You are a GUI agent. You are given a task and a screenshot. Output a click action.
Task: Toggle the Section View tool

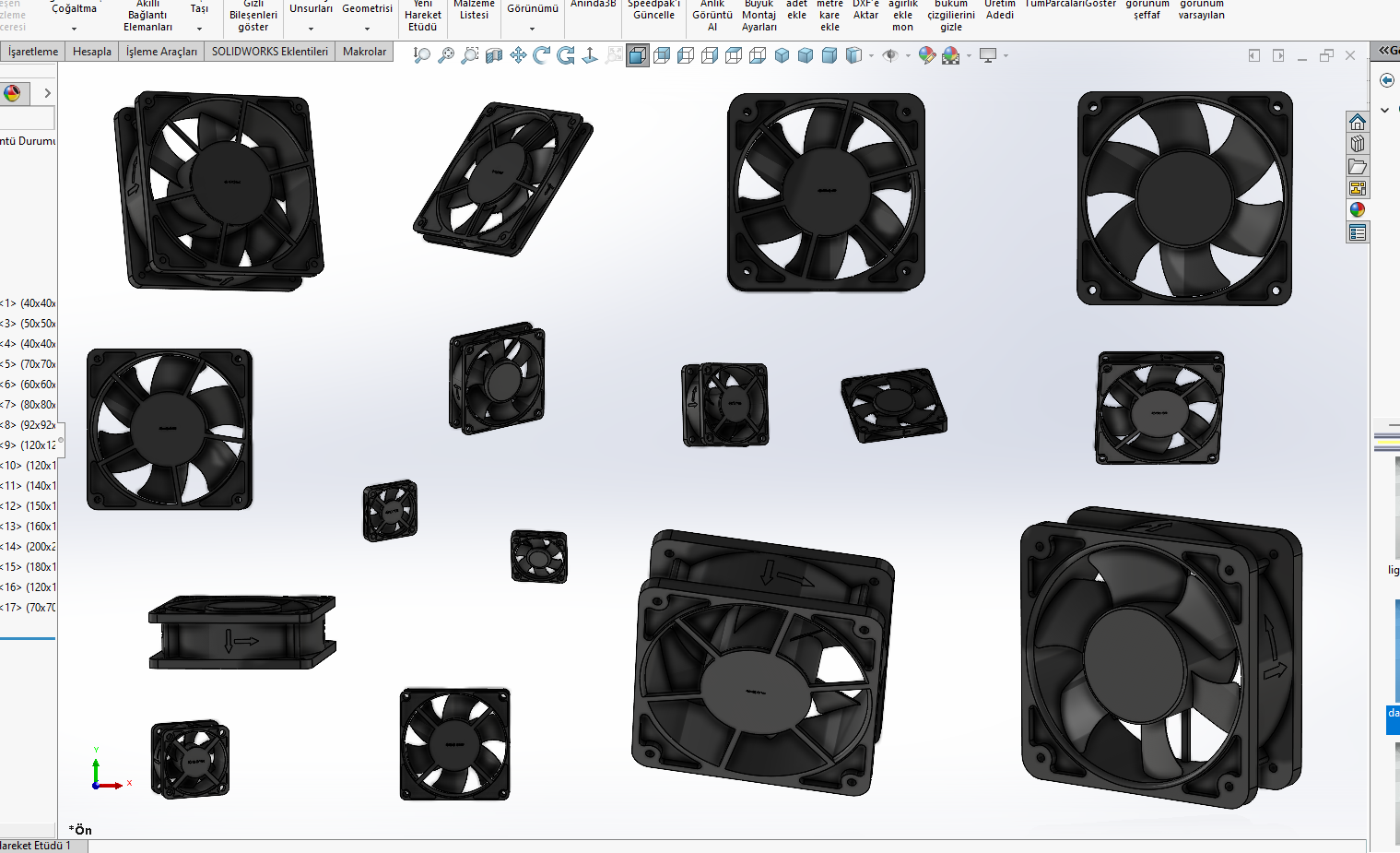tap(494, 55)
